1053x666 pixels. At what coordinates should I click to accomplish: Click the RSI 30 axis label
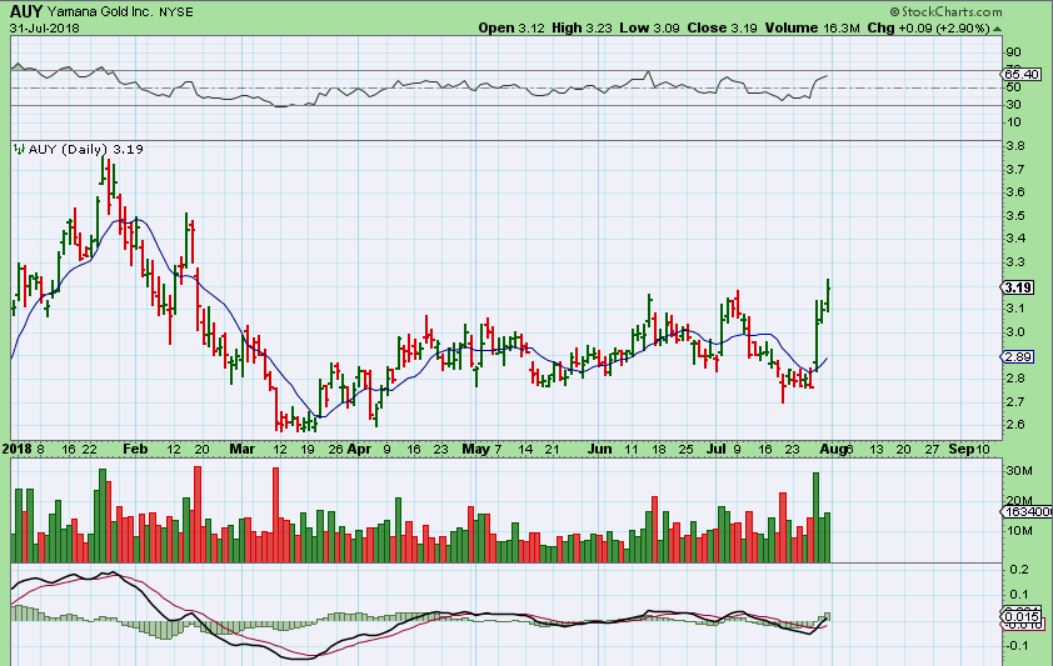[x=1013, y=105]
